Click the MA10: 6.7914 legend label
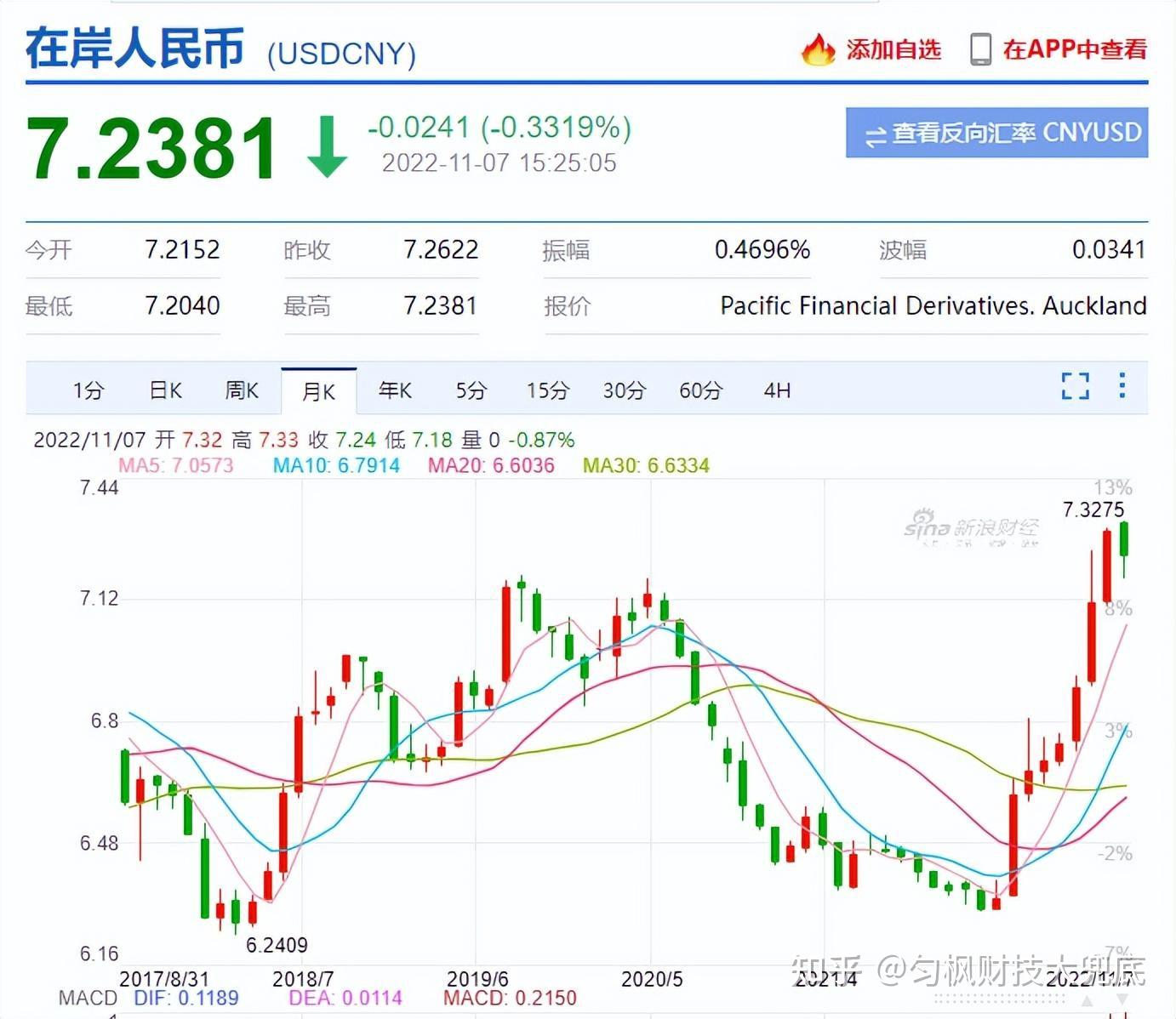This screenshot has width=1176, height=1019. coord(336,465)
